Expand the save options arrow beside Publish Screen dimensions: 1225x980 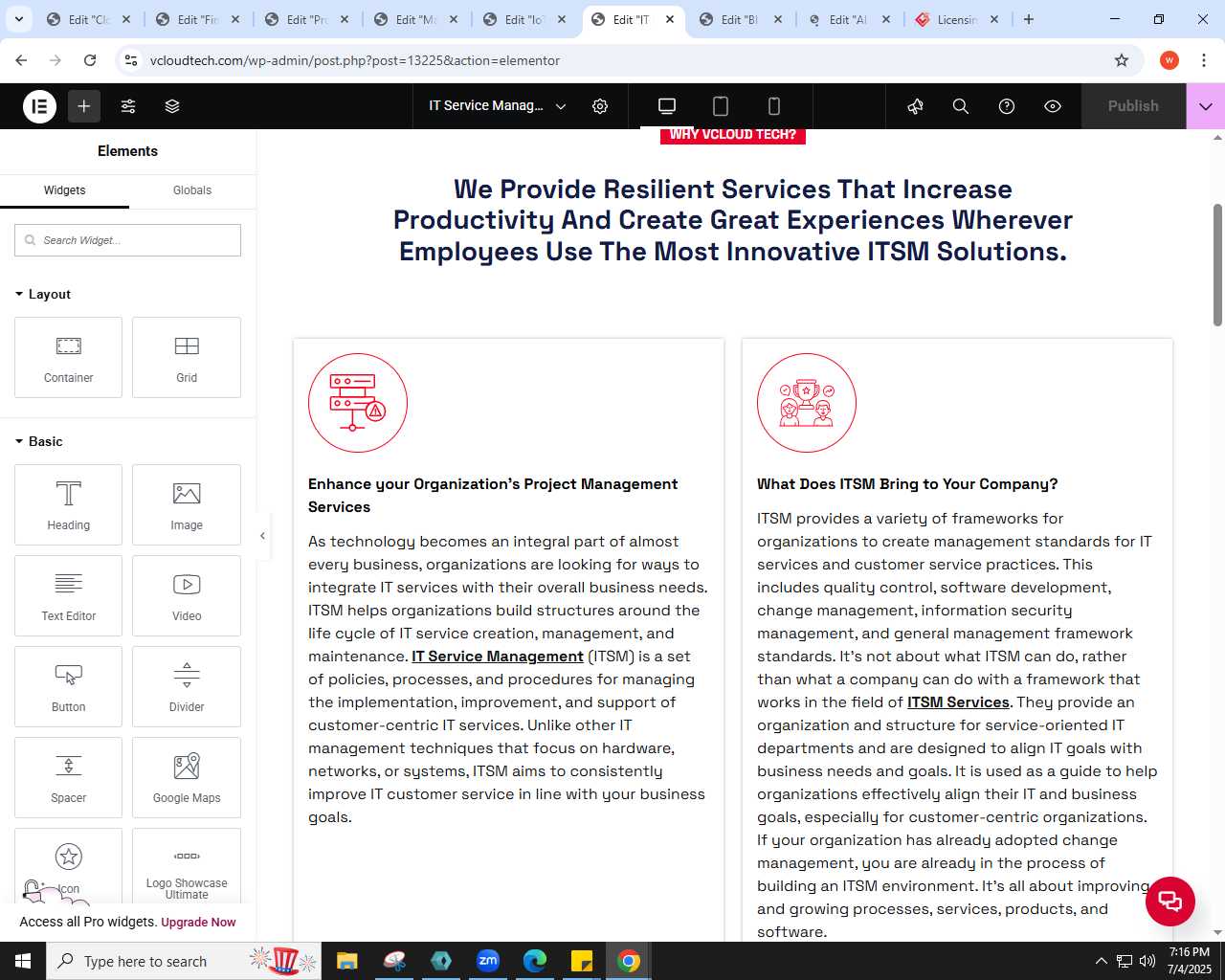click(x=1206, y=106)
